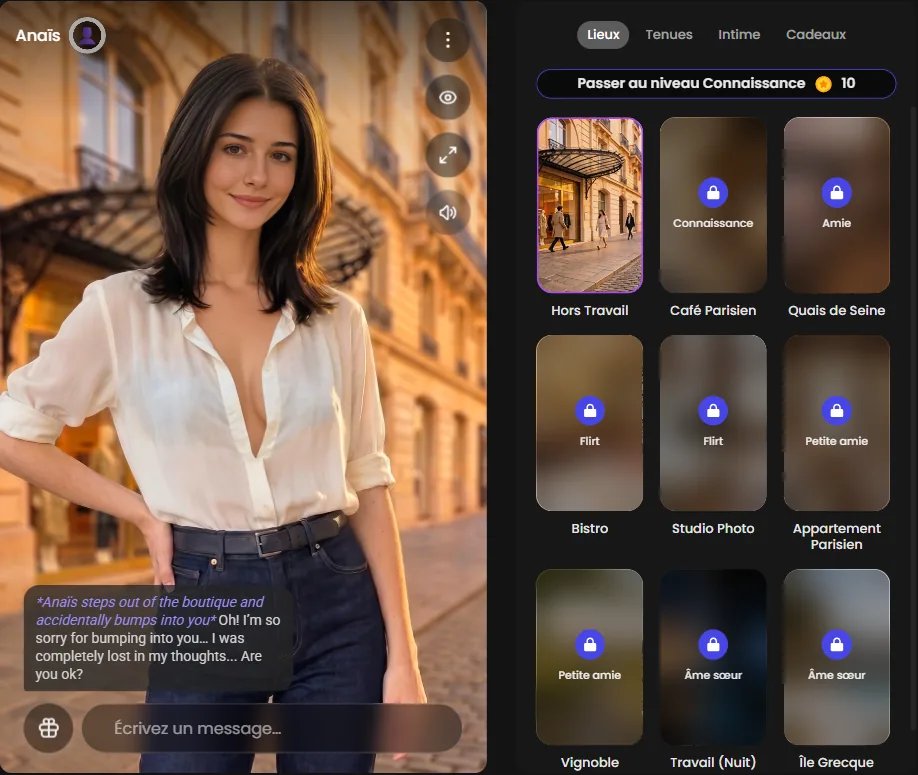Image resolution: width=918 pixels, height=775 pixels.
Task: Mute the voice with the speaker icon
Action: click(448, 212)
